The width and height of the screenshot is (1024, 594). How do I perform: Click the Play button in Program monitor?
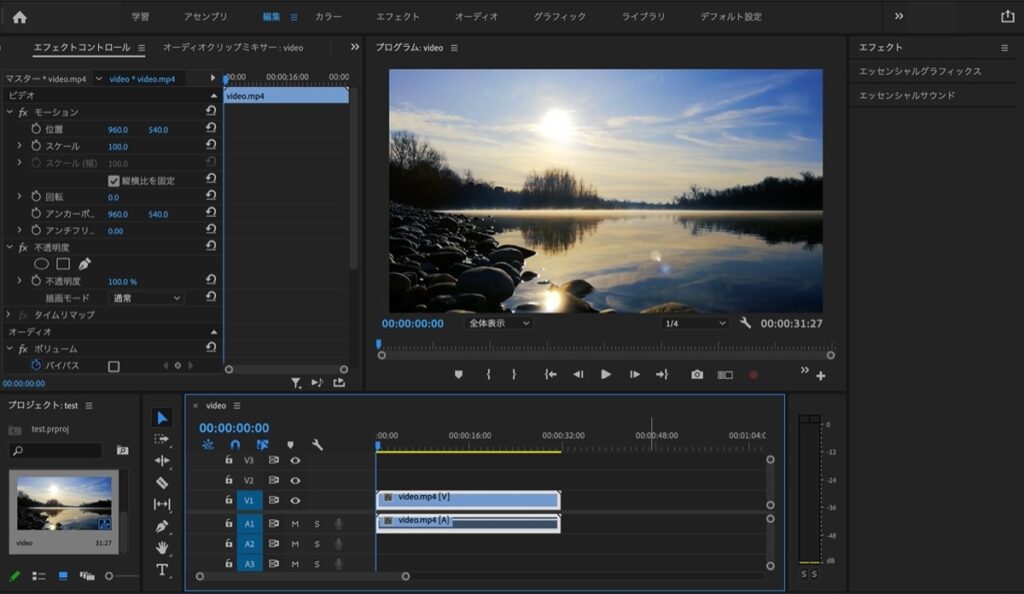click(x=606, y=374)
